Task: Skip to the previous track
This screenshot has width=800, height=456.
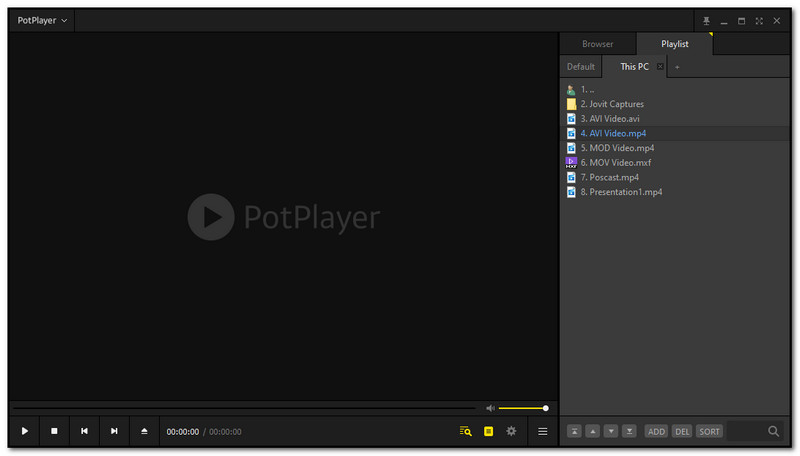Action: (84, 431)
